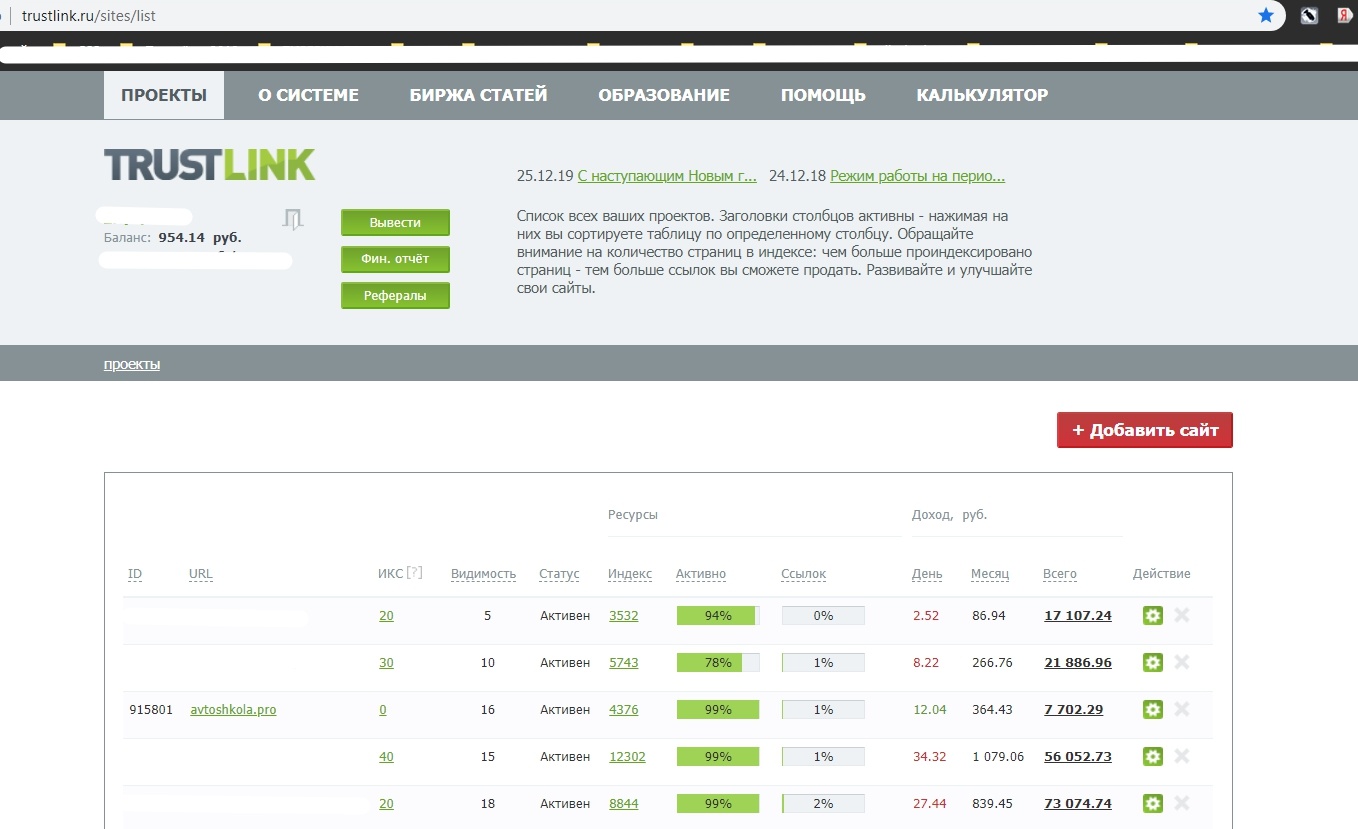Go to the КАЛЬКУЛЯТОР menu tab
Image resolution: width=1358 pixels, height=829 pixels.
(982, 95)
